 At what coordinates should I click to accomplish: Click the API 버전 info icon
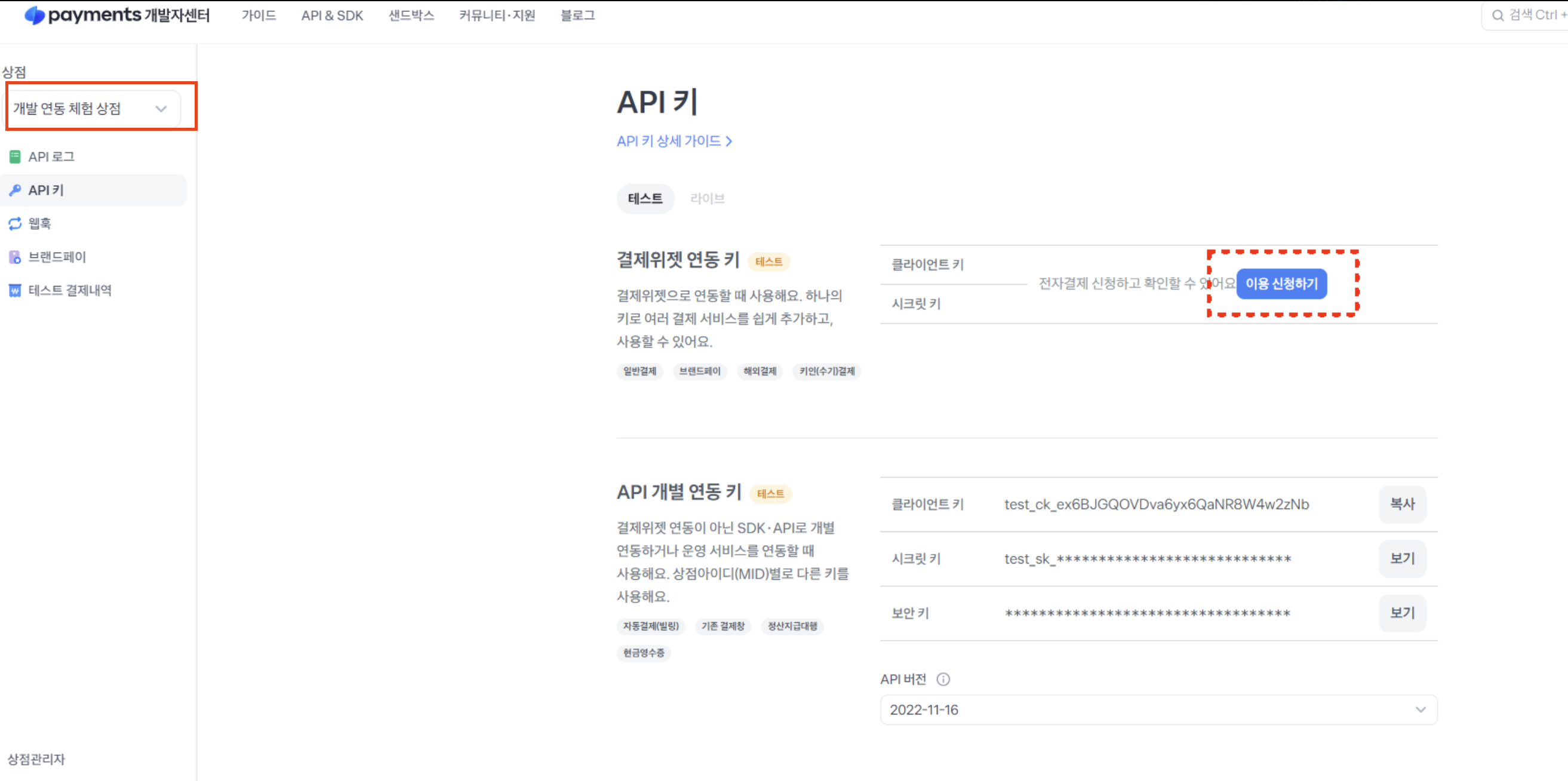click(x=943, y=679)
